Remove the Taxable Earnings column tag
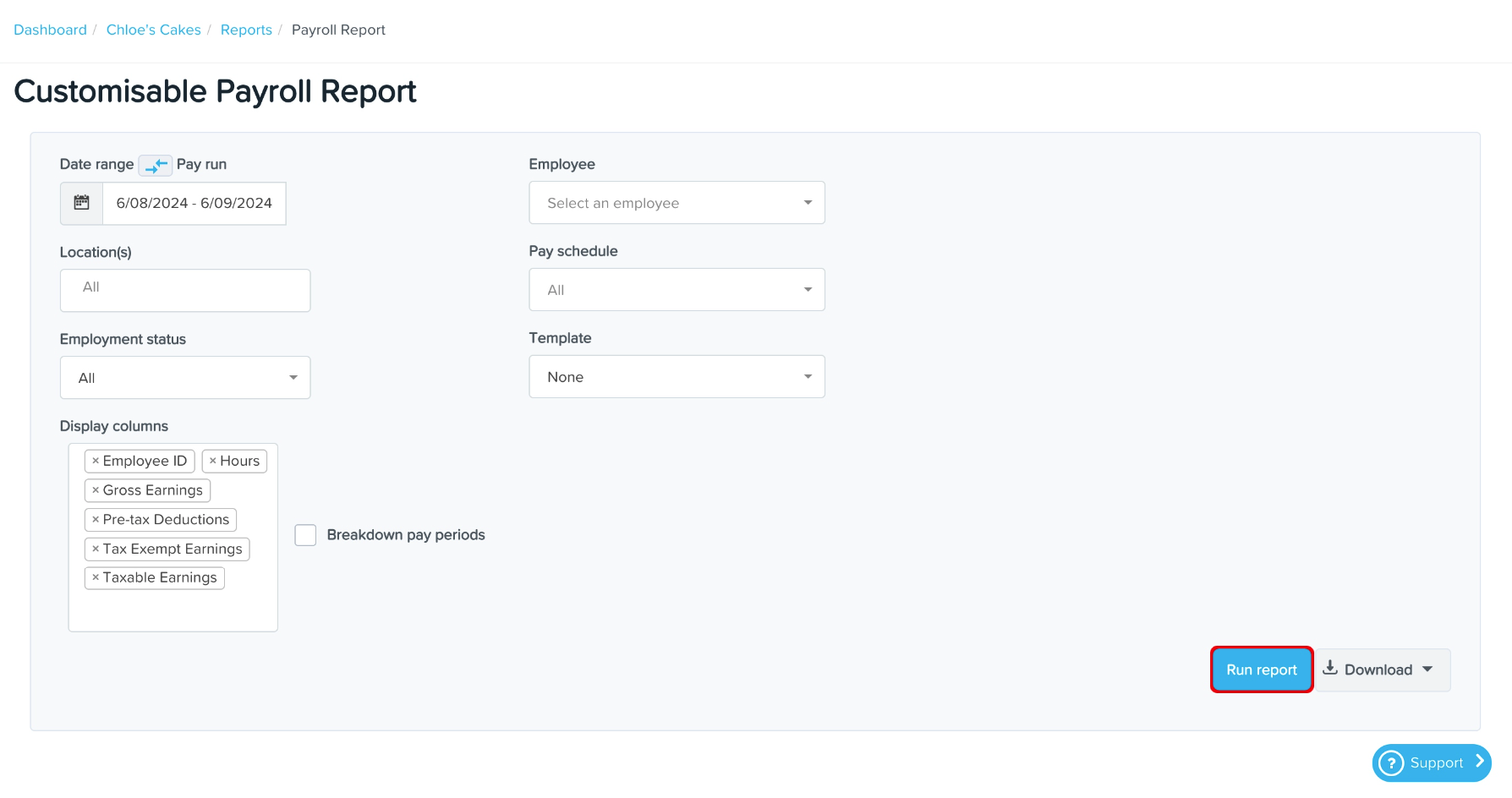 (x=96, y=577)
